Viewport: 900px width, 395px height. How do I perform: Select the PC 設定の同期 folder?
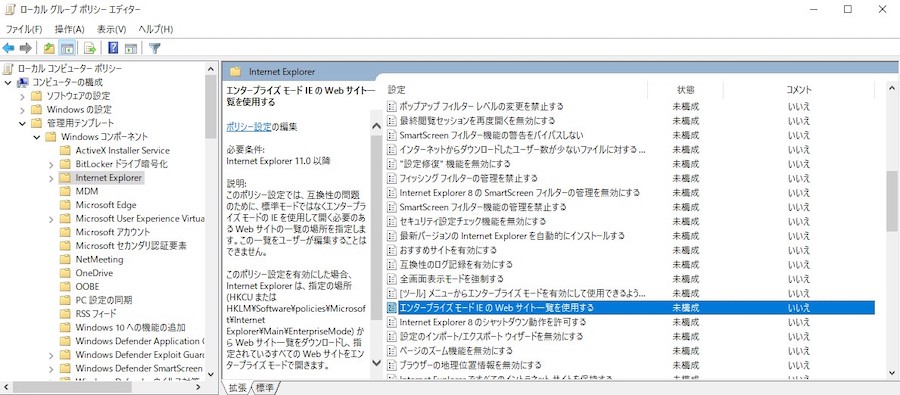104,300
